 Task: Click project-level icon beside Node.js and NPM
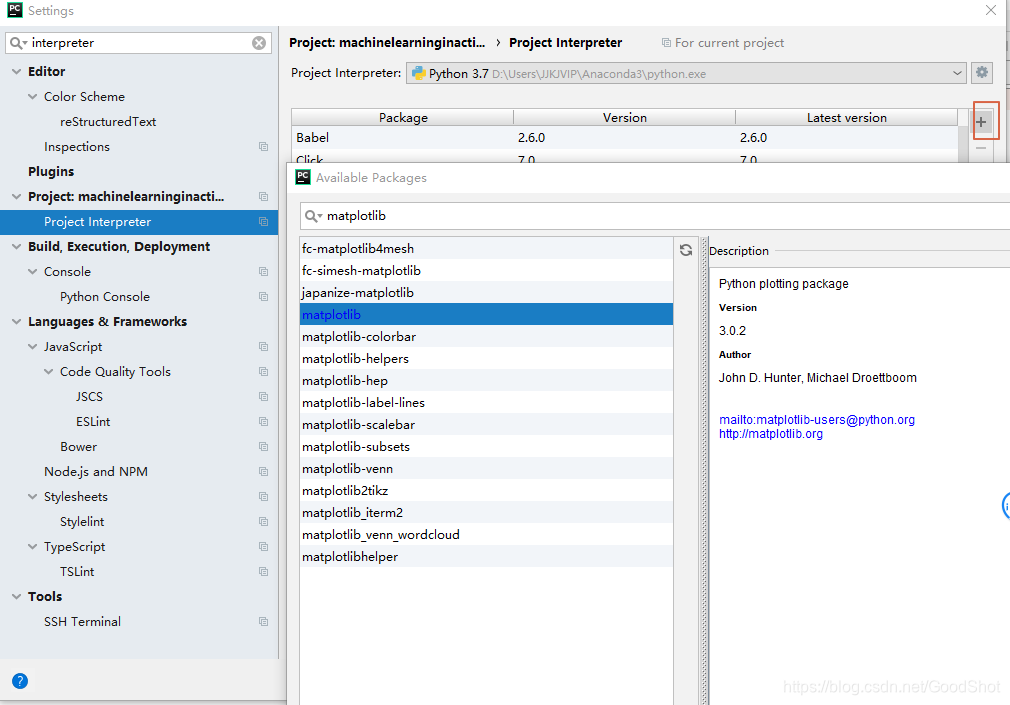click(263, 472)
